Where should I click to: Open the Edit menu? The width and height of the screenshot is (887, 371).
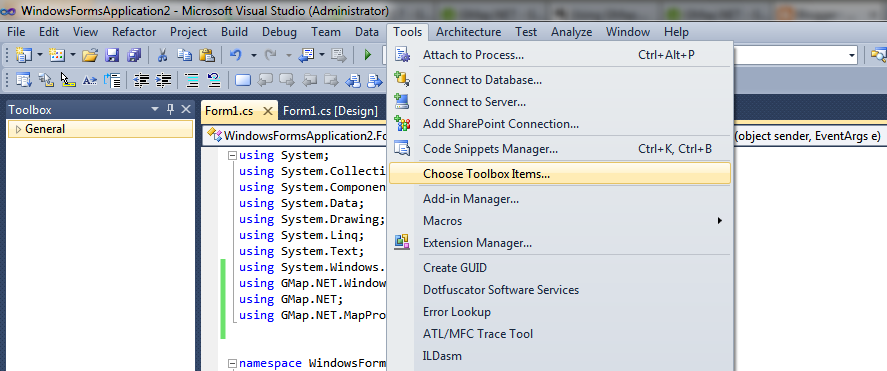click(49, 32)
